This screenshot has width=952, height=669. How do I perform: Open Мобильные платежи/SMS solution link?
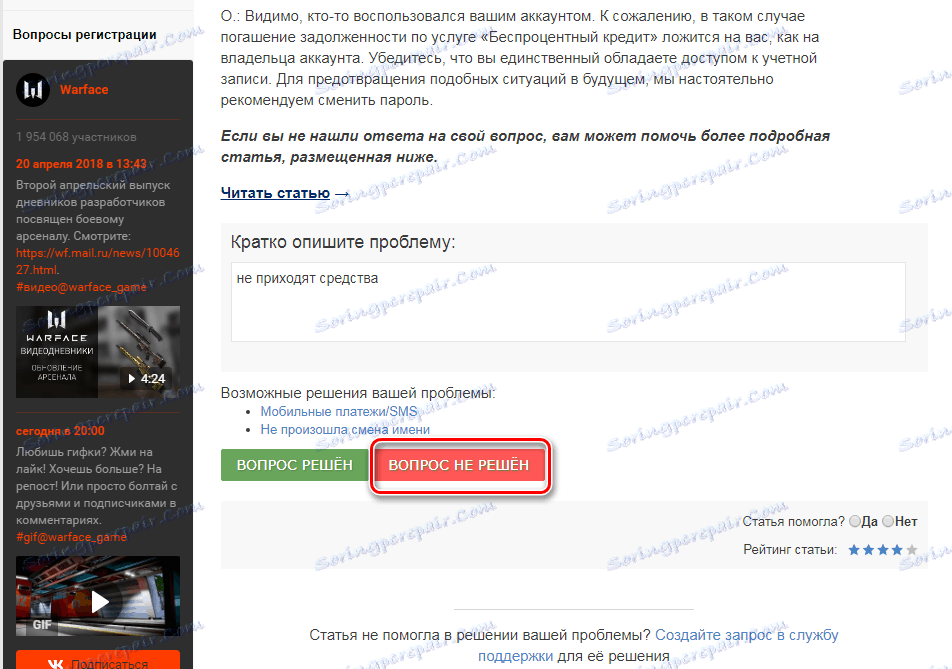tap(339, 412)
